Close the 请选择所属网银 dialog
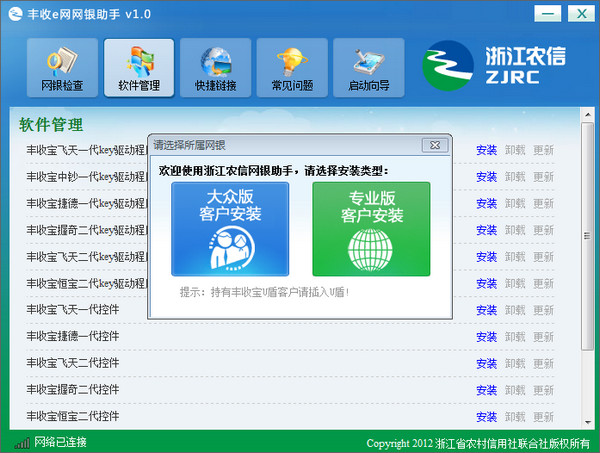Viewport: 600px width, 453px height. tap(434, 145)
